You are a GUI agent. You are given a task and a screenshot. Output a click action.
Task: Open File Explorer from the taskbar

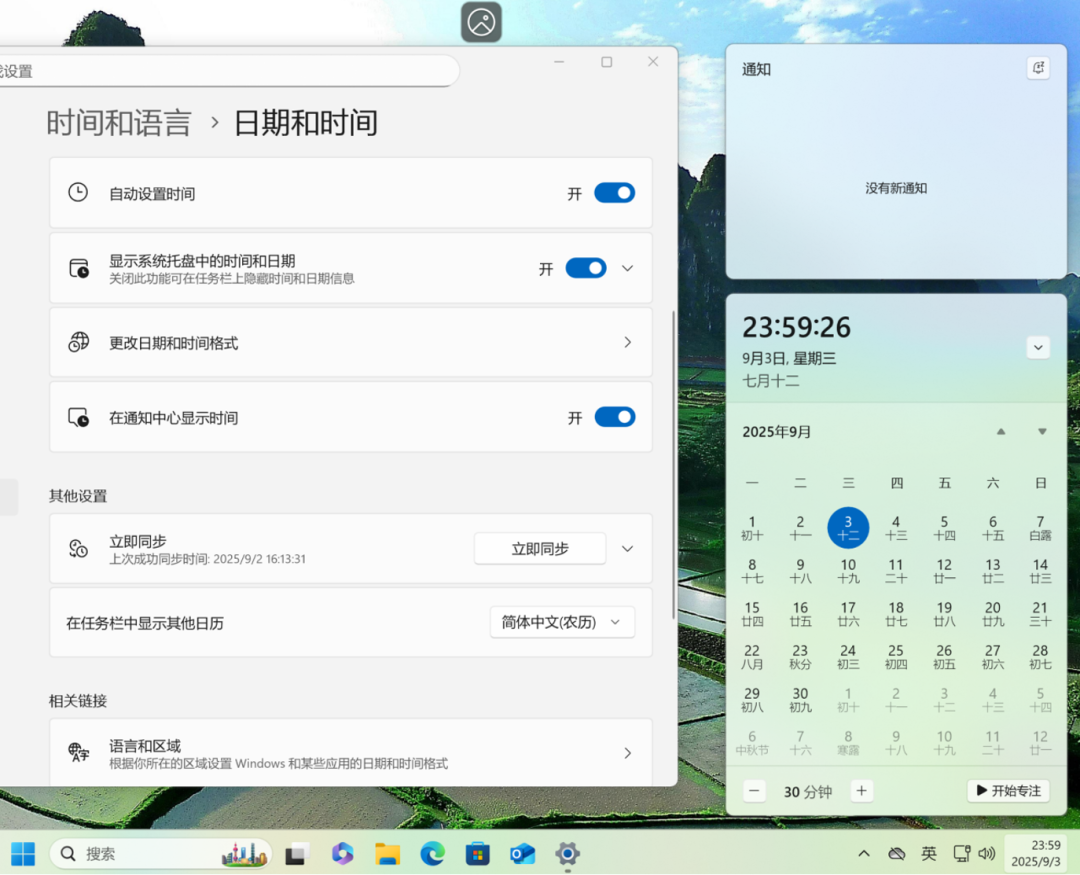click(x=388, y=854)
